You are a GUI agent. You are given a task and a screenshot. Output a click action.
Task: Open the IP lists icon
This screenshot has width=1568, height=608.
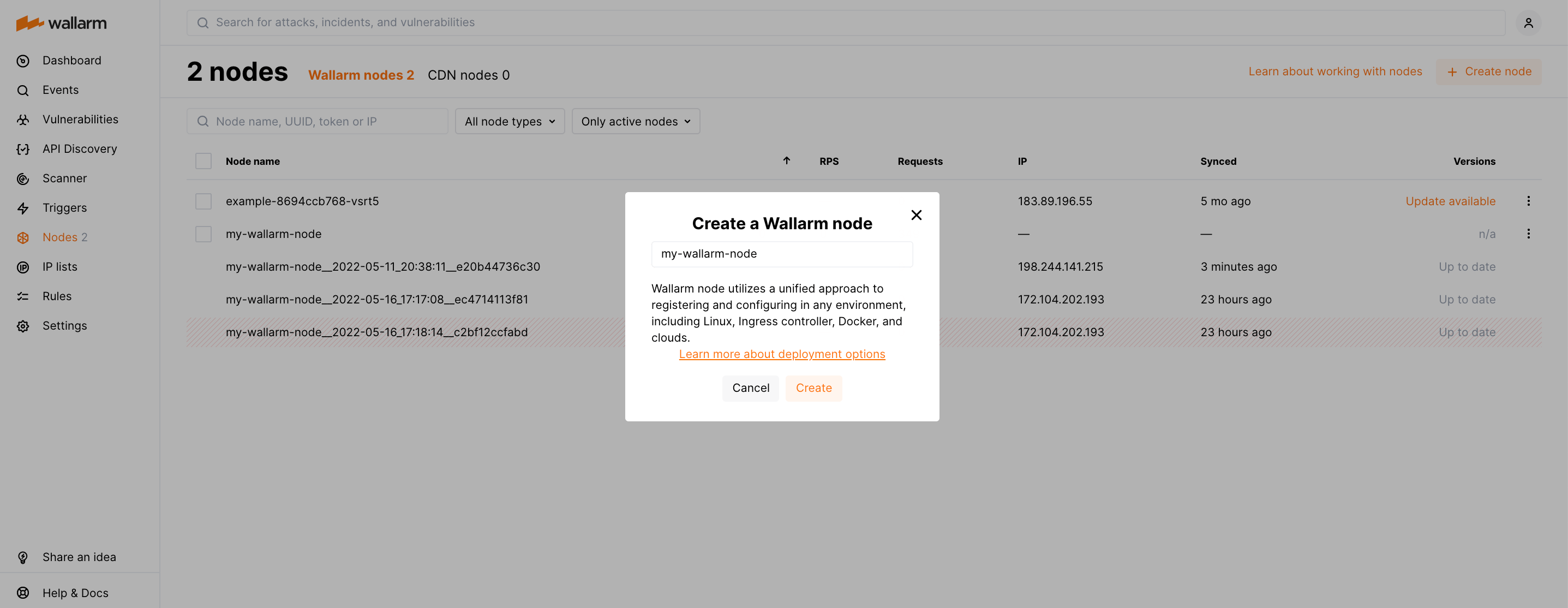22,266
